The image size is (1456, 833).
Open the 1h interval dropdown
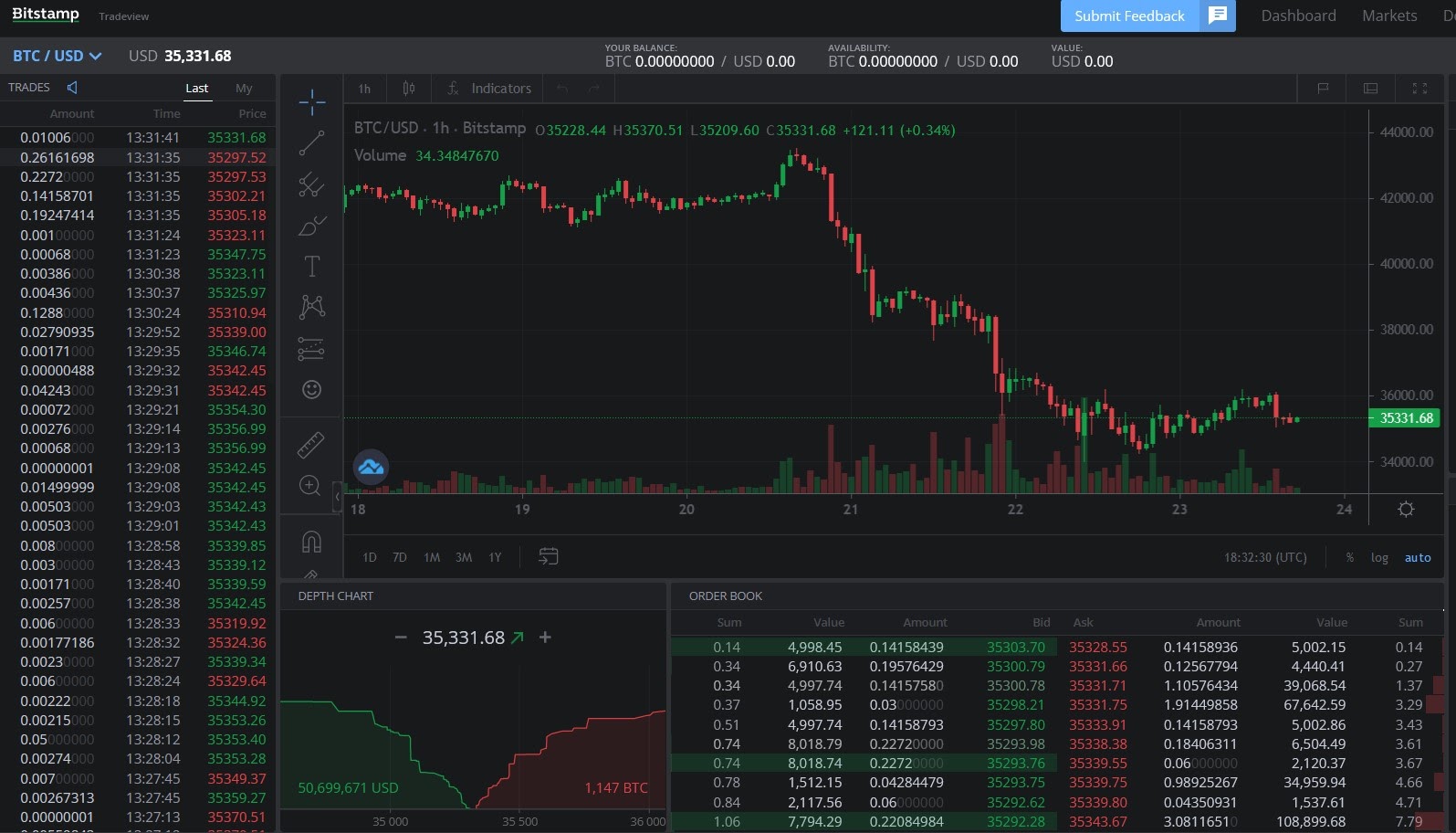(364, 89)
